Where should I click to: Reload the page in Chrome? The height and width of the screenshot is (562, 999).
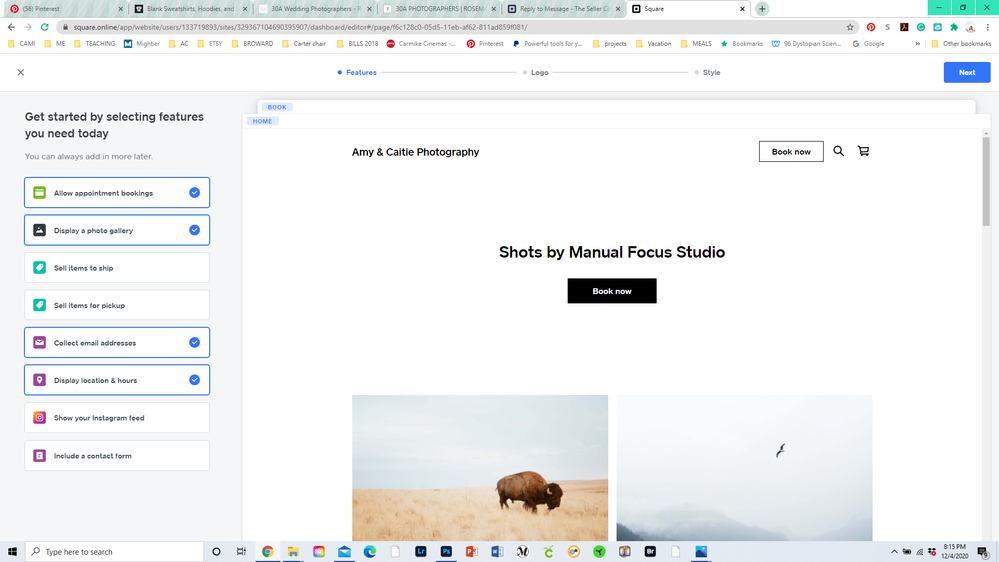[45, 27]
